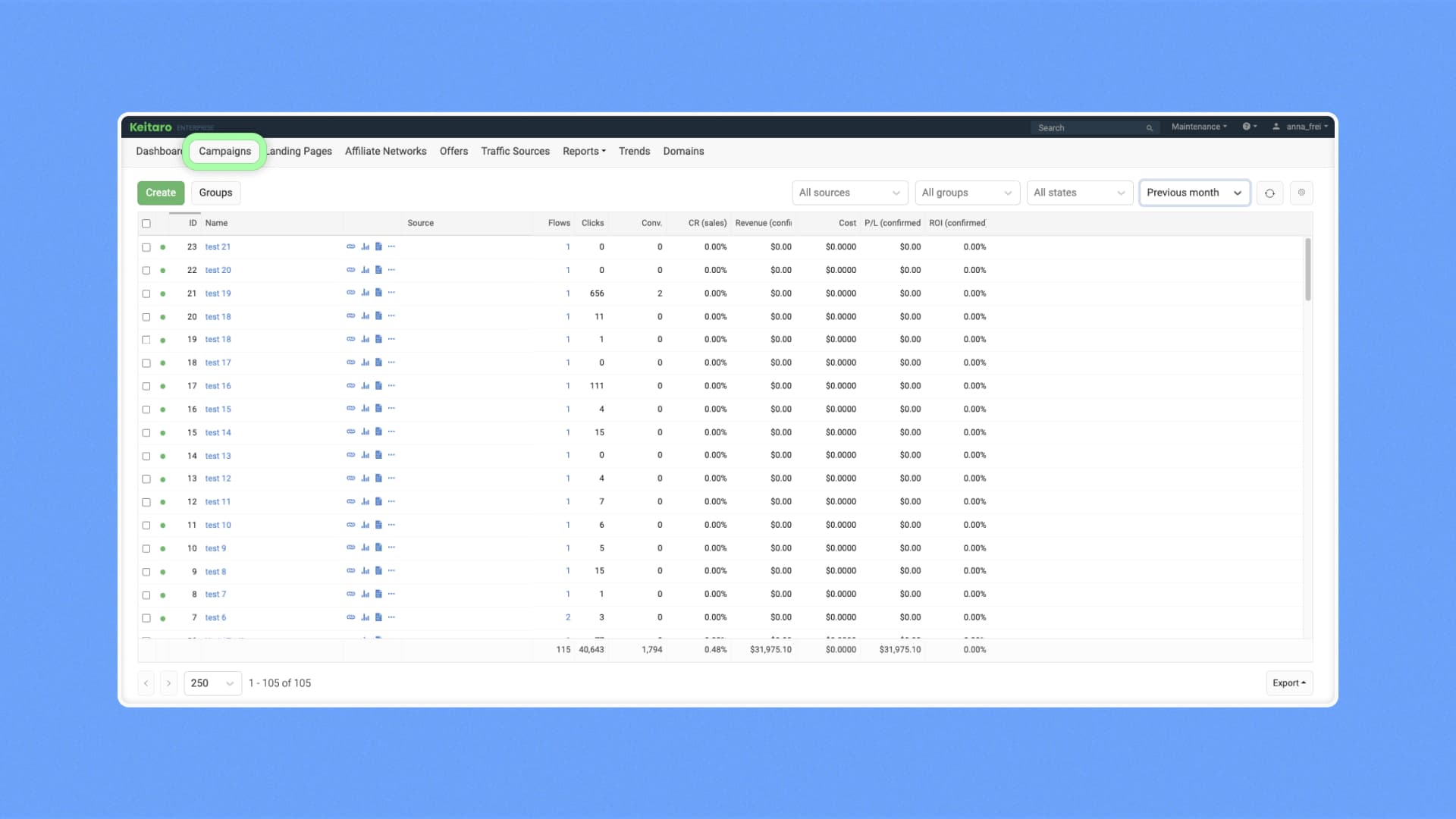Select the checkbox next to test 13

146,456
